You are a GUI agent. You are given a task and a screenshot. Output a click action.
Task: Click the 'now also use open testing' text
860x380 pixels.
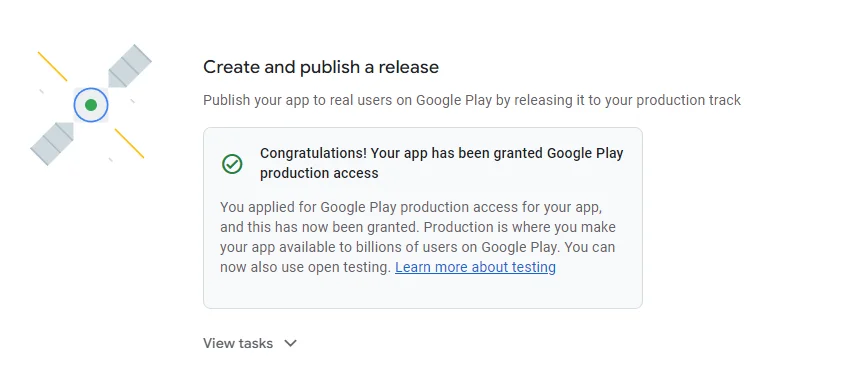305,267
